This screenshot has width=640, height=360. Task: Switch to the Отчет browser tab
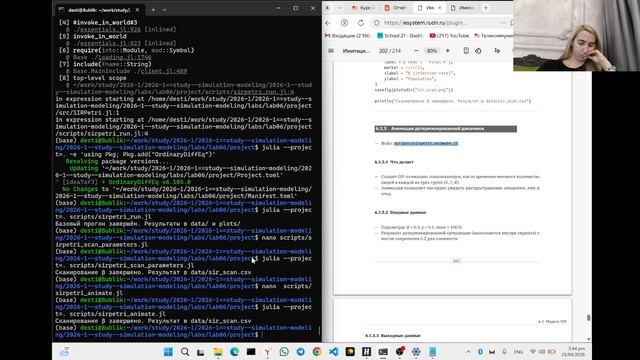(395, 8)
